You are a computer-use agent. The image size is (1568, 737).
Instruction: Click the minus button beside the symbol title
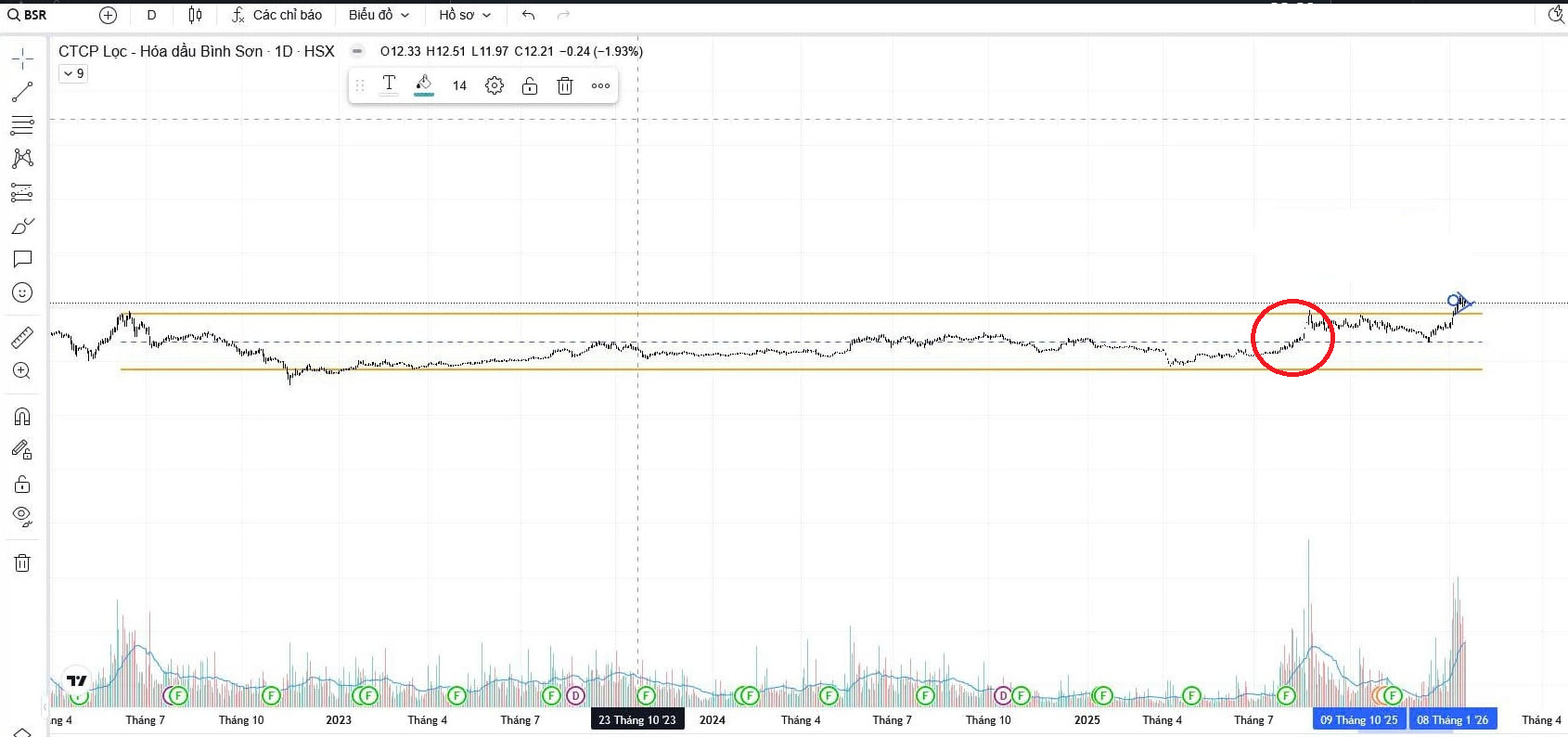tap(357, 51)
